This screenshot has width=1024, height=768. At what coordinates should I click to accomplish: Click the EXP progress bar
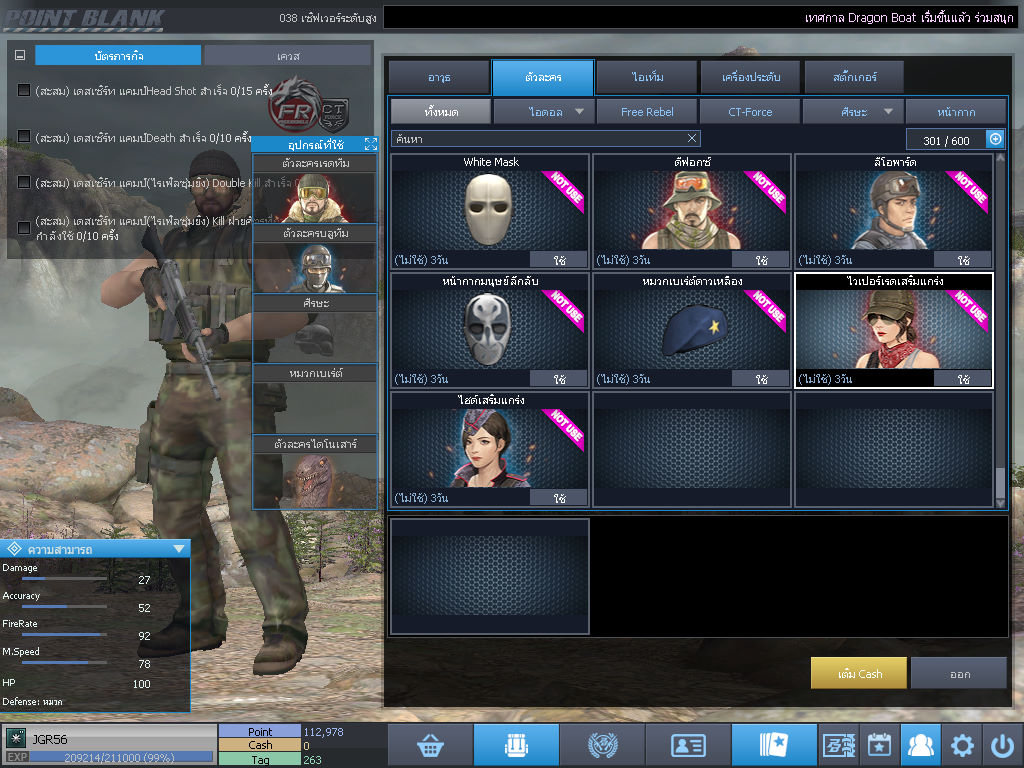(121, 758)
